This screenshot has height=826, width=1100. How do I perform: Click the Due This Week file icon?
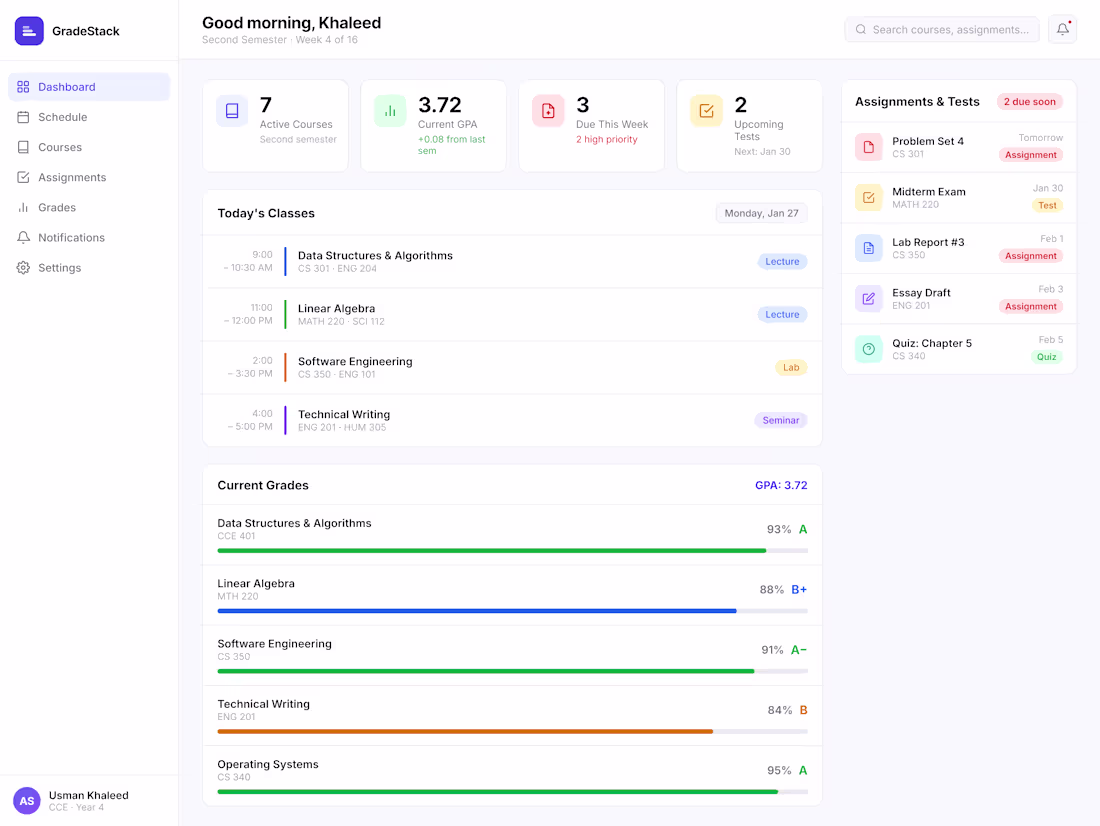[548, 111]
